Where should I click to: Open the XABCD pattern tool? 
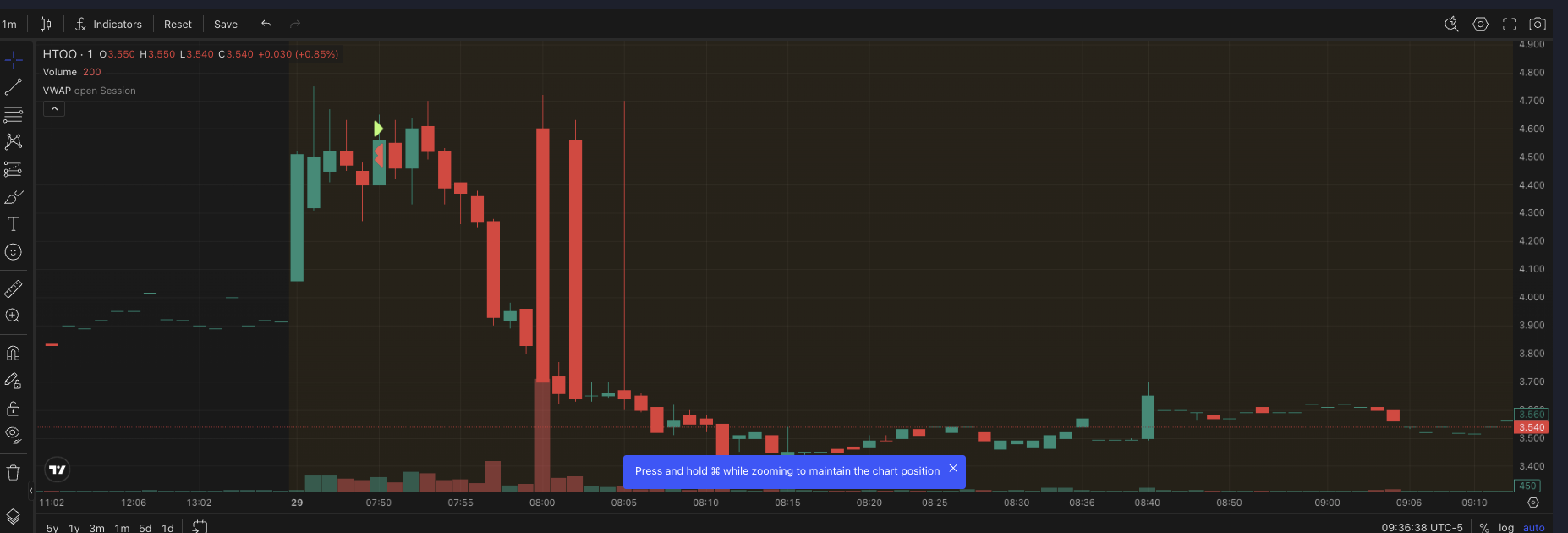(x=14, y=141)
